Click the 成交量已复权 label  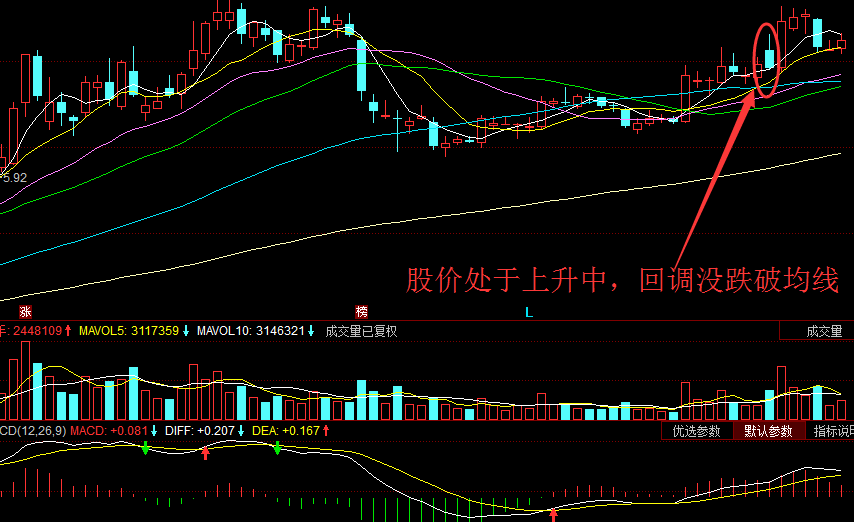click(x=361, y=331)
